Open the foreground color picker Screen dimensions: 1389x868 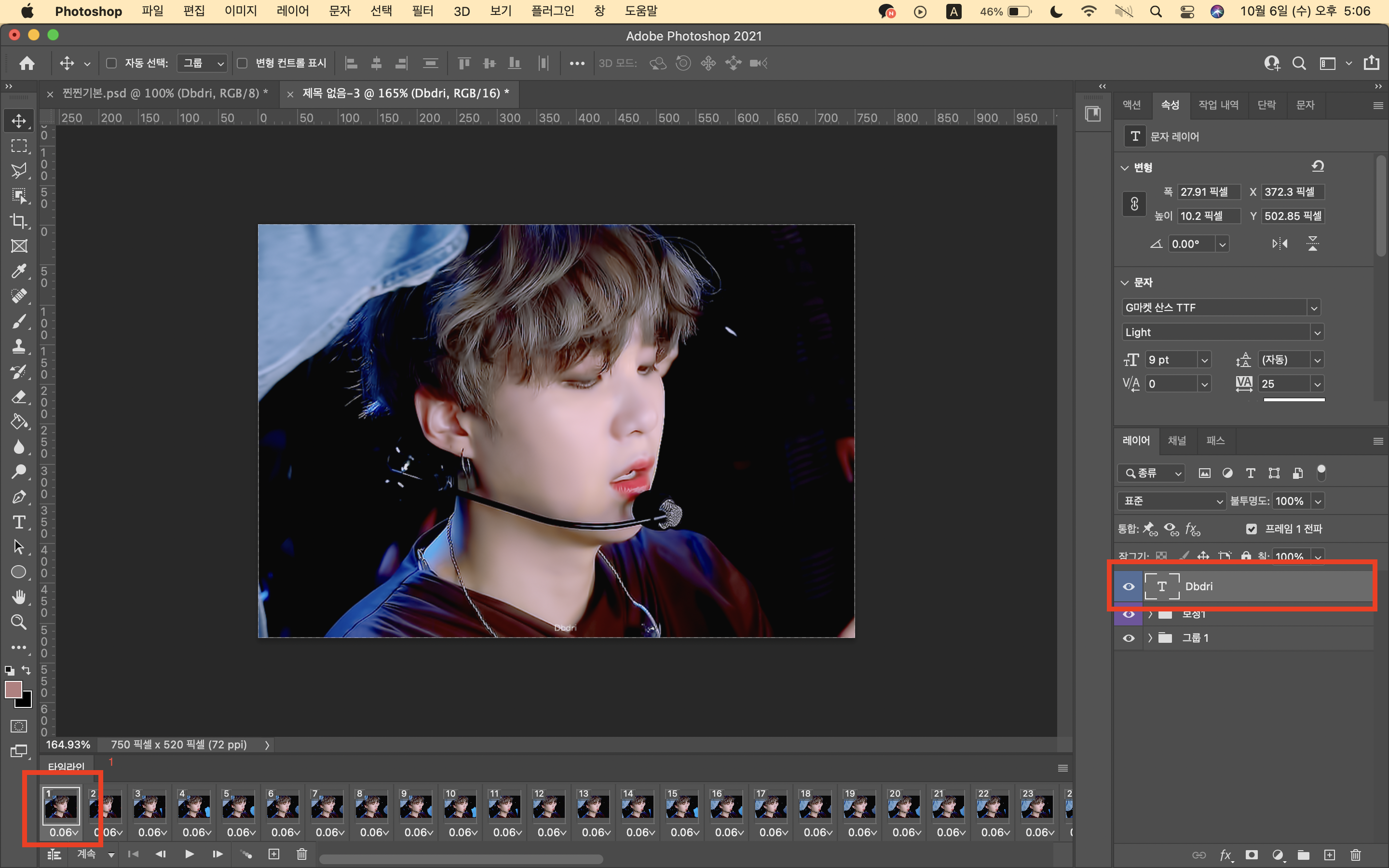(13, 689)
